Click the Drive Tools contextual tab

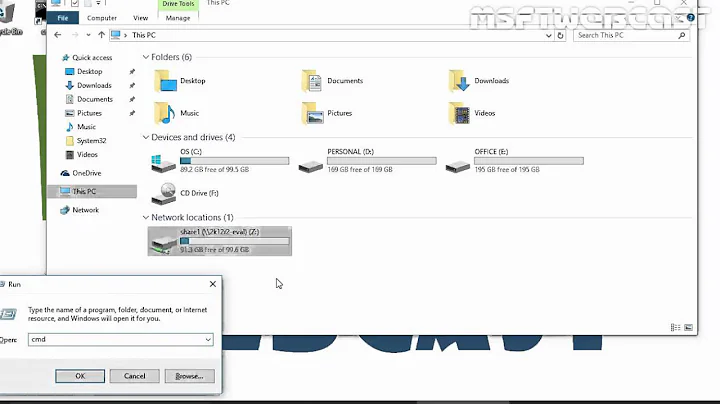[178, 4]
